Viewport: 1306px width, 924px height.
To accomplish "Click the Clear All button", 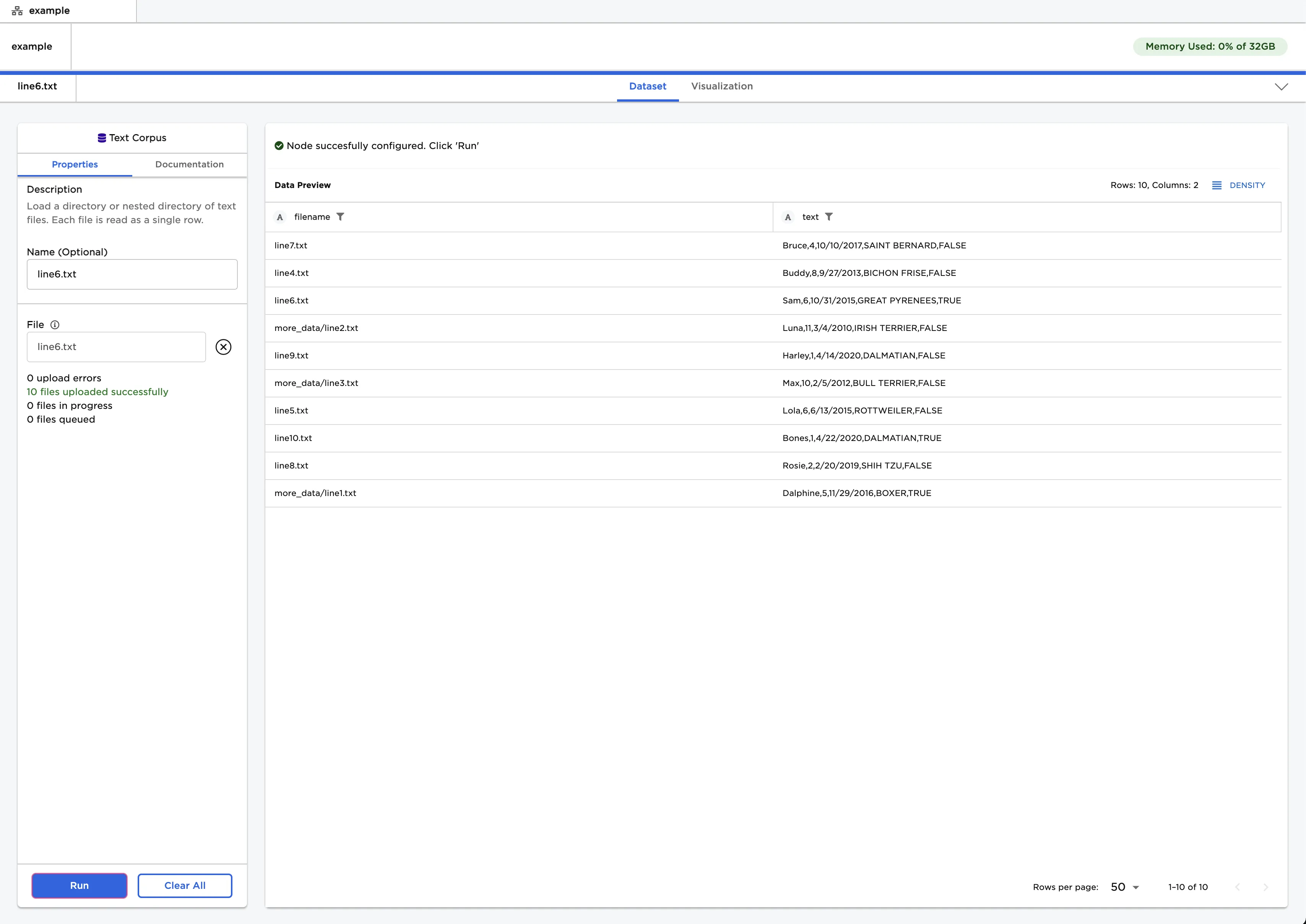I will click(184, 885).
